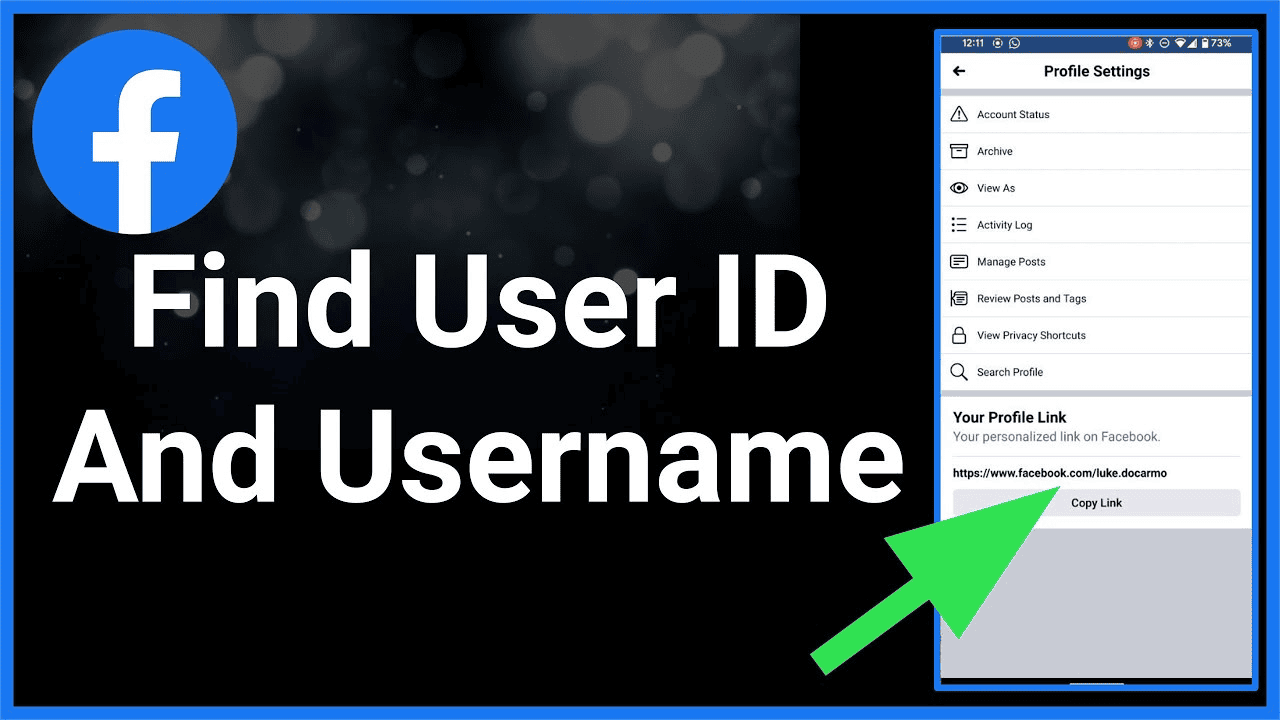Choose Manage Posts
This screenshot has width=1280, height=720.
pyautogui.click(x=1096, y=262)
